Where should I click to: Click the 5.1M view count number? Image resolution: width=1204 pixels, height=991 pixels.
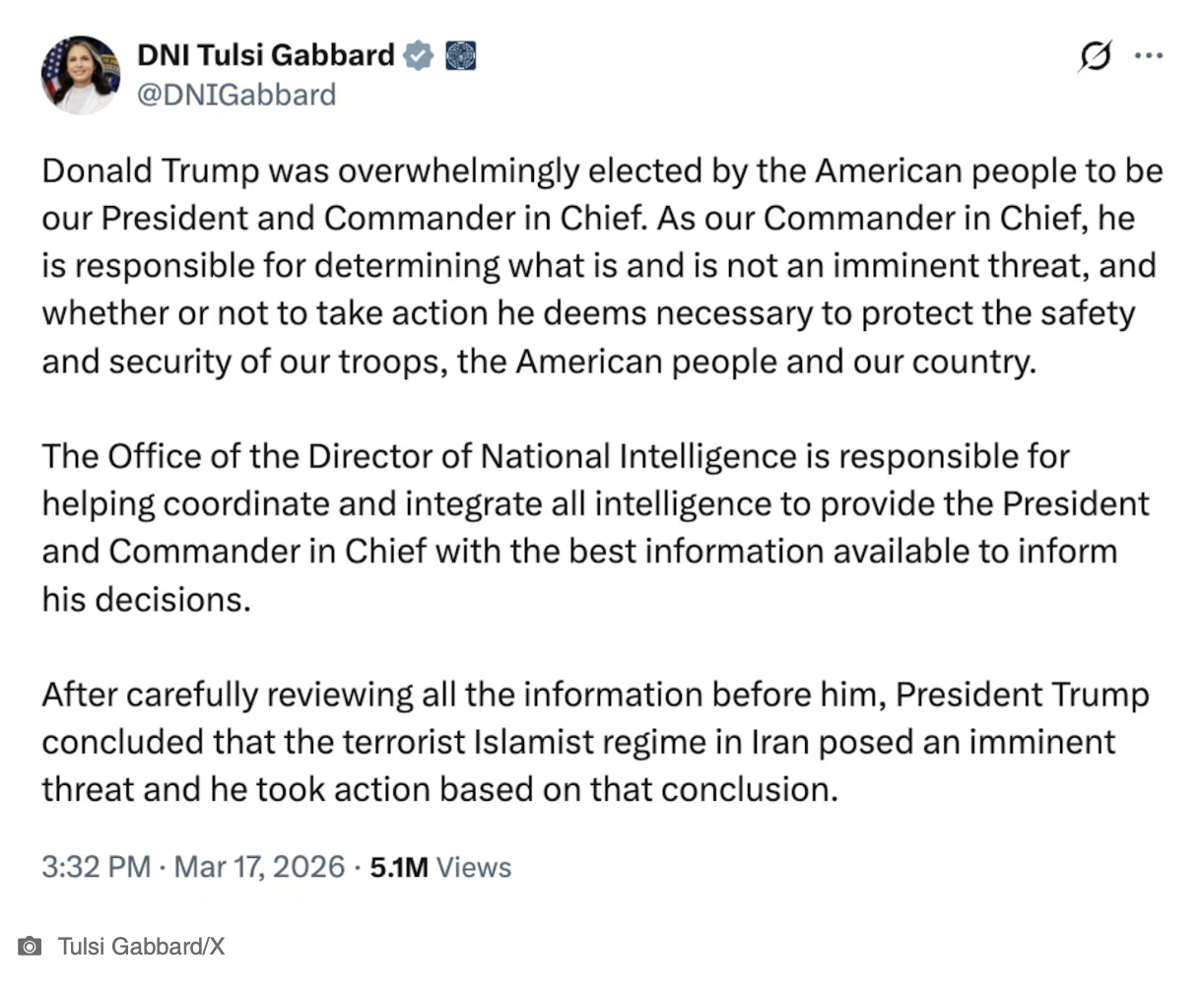(x=399, y=867)
